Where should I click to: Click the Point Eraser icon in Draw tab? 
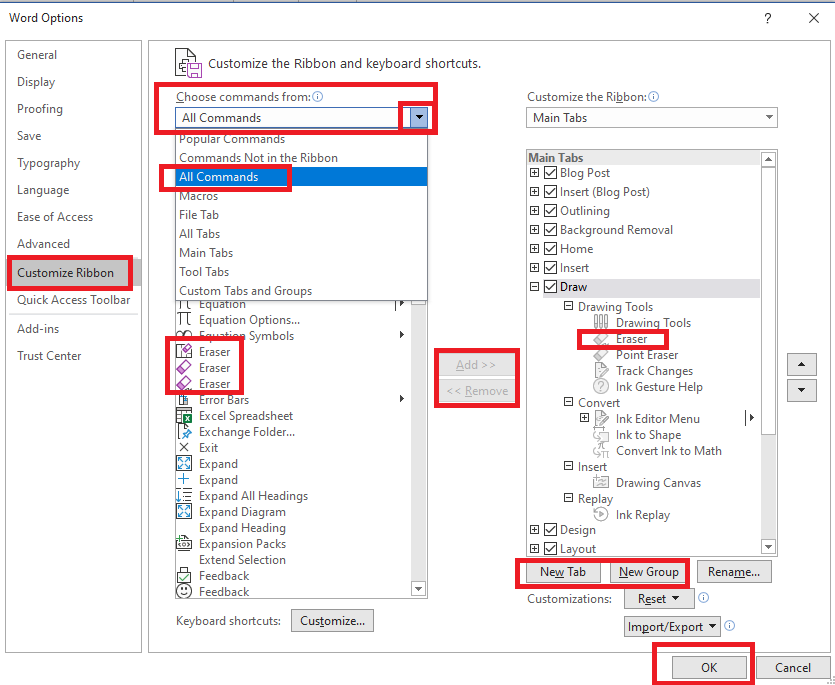[x=601, y=355]
